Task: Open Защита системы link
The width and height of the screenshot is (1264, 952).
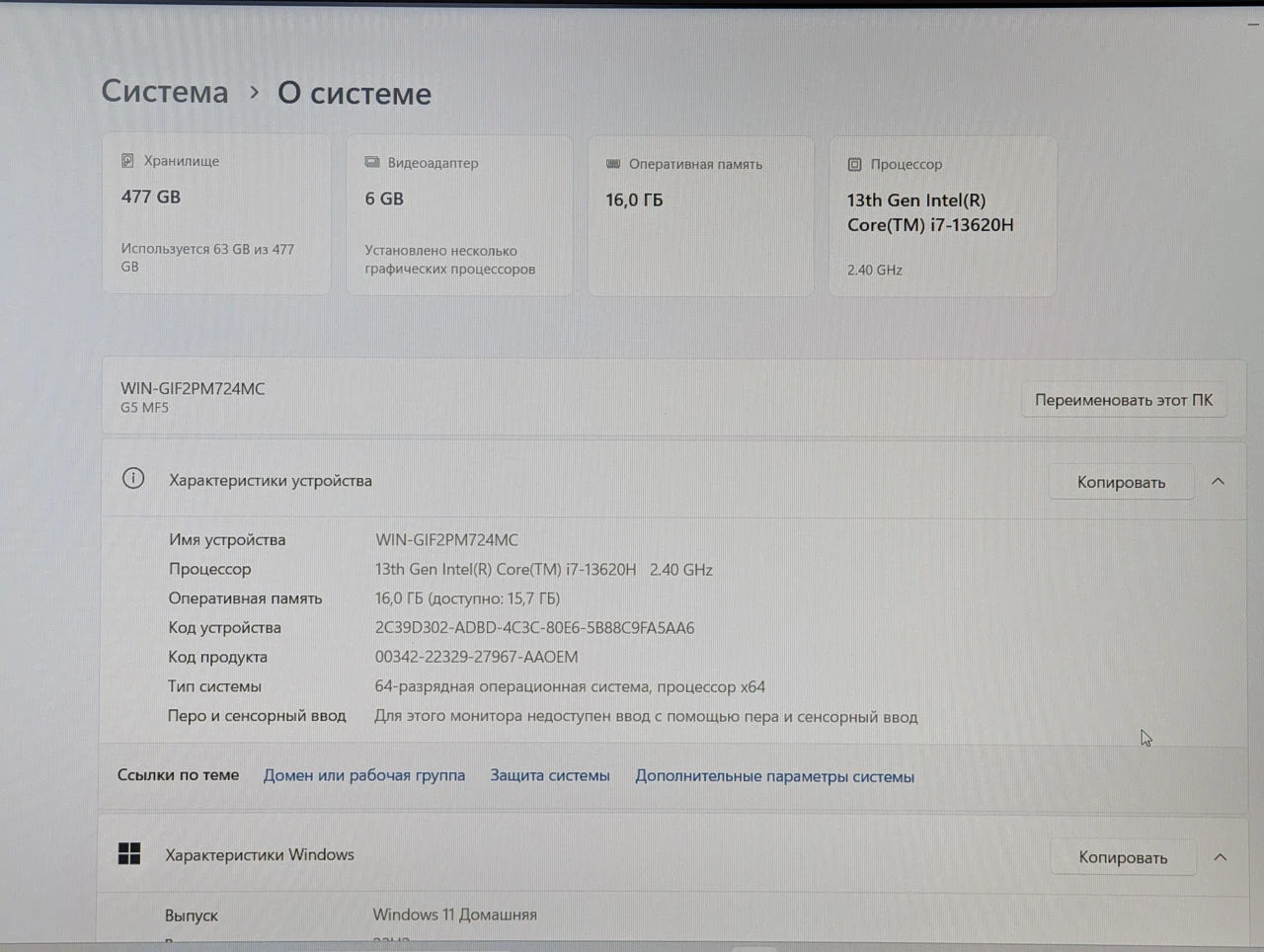Action: (x=550, y=775)
